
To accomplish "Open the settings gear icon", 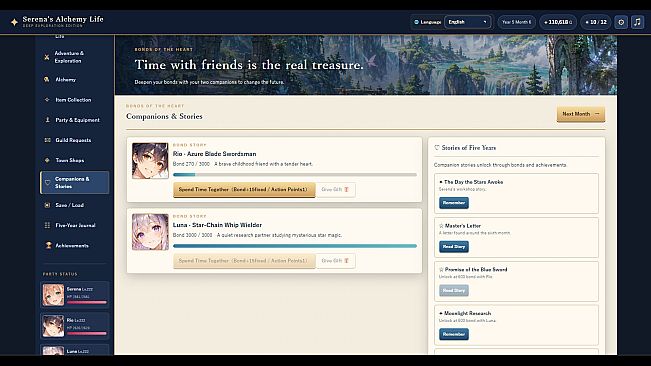I will [x=621, y=22].
